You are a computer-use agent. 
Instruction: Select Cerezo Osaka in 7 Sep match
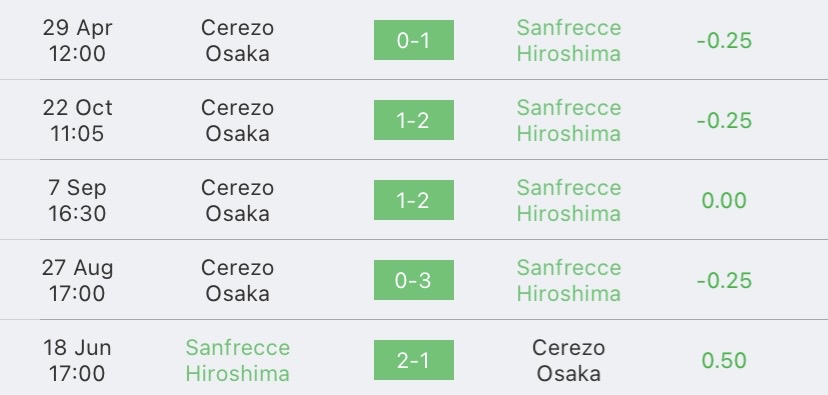pos(238,201)
